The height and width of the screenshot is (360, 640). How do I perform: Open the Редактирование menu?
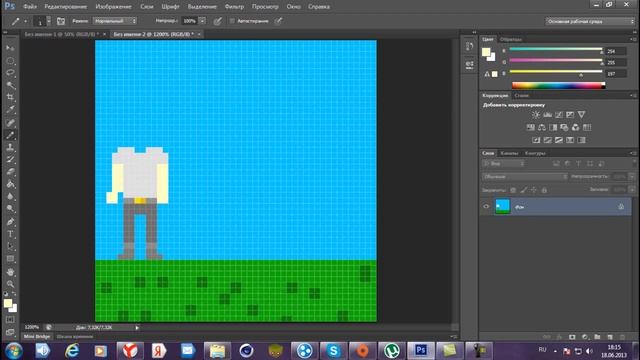(65, 7)
